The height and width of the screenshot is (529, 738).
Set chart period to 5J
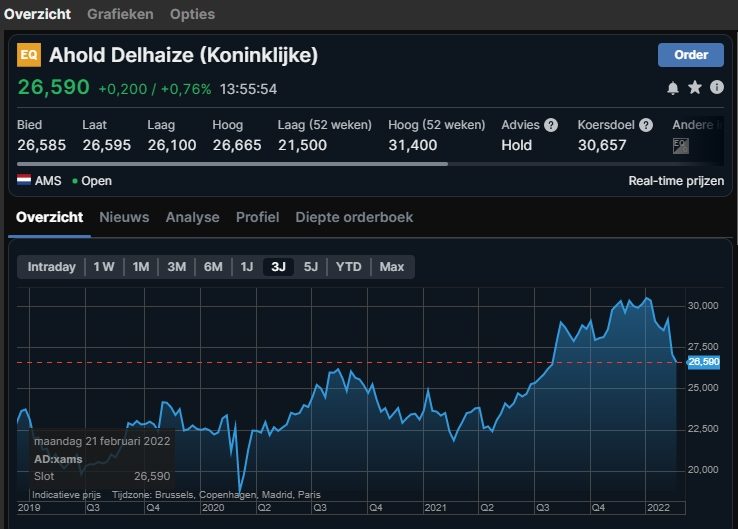tap(311, 267)
